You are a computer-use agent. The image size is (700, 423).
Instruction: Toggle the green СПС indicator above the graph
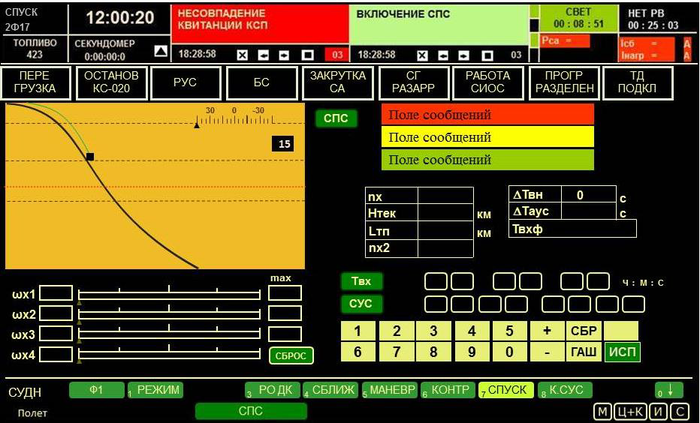pos(335,118)
